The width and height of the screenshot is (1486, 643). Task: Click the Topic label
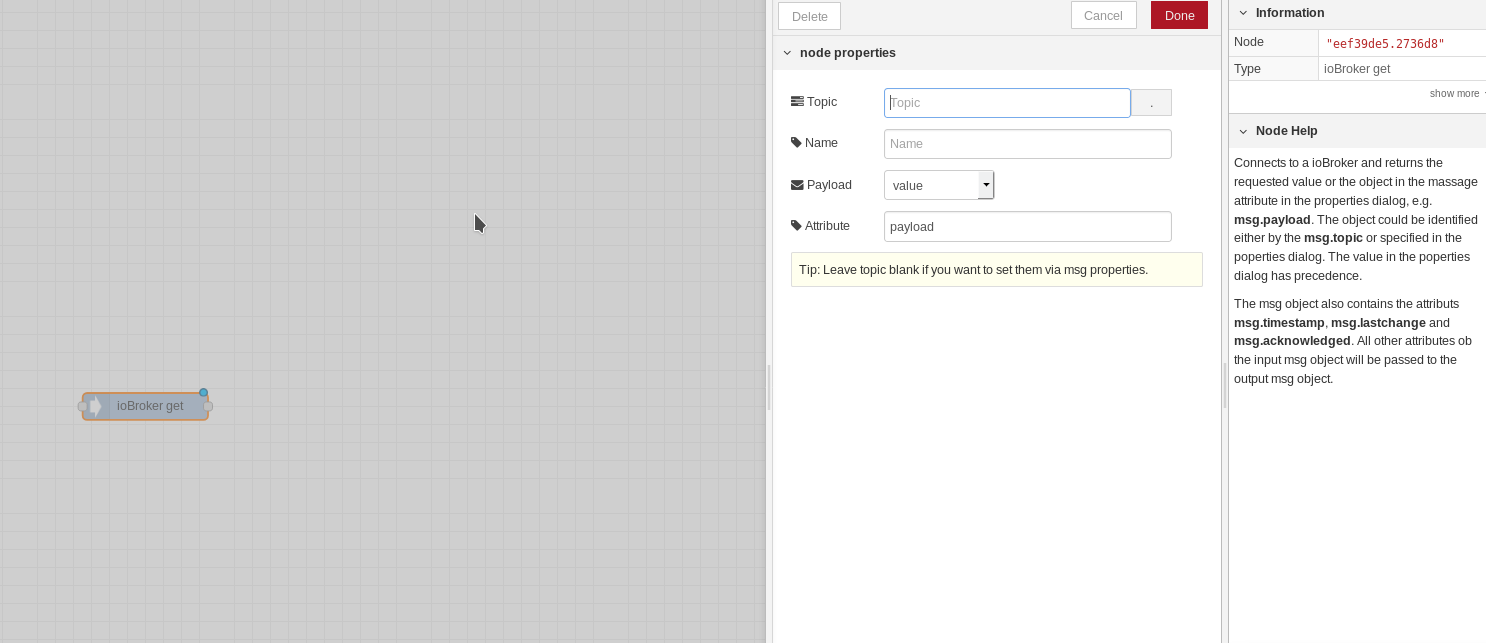822,102
